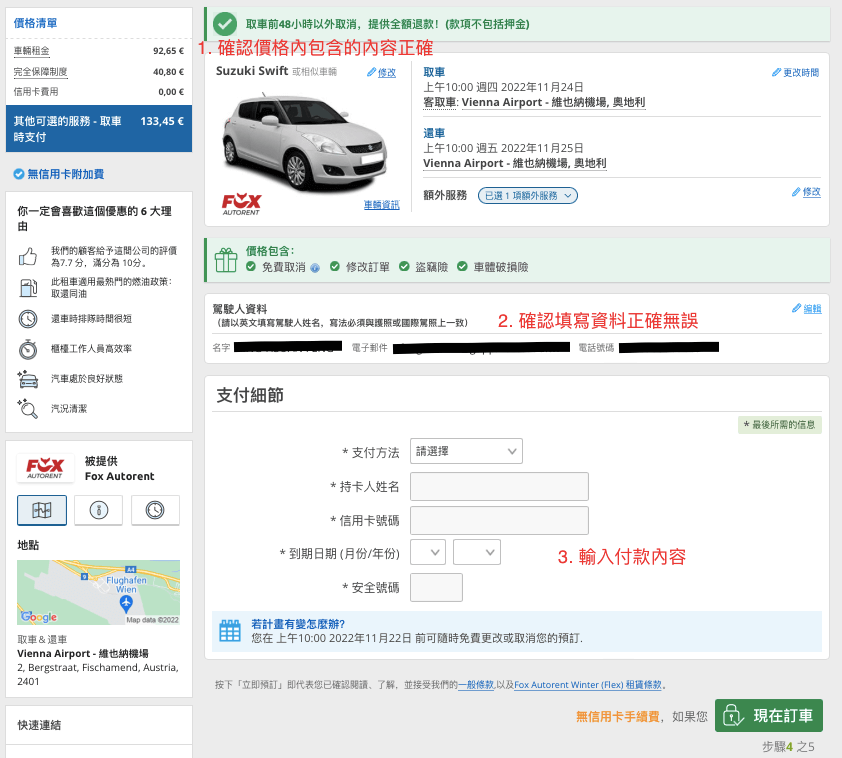Open the expiry year dropdown

[477, 552]
